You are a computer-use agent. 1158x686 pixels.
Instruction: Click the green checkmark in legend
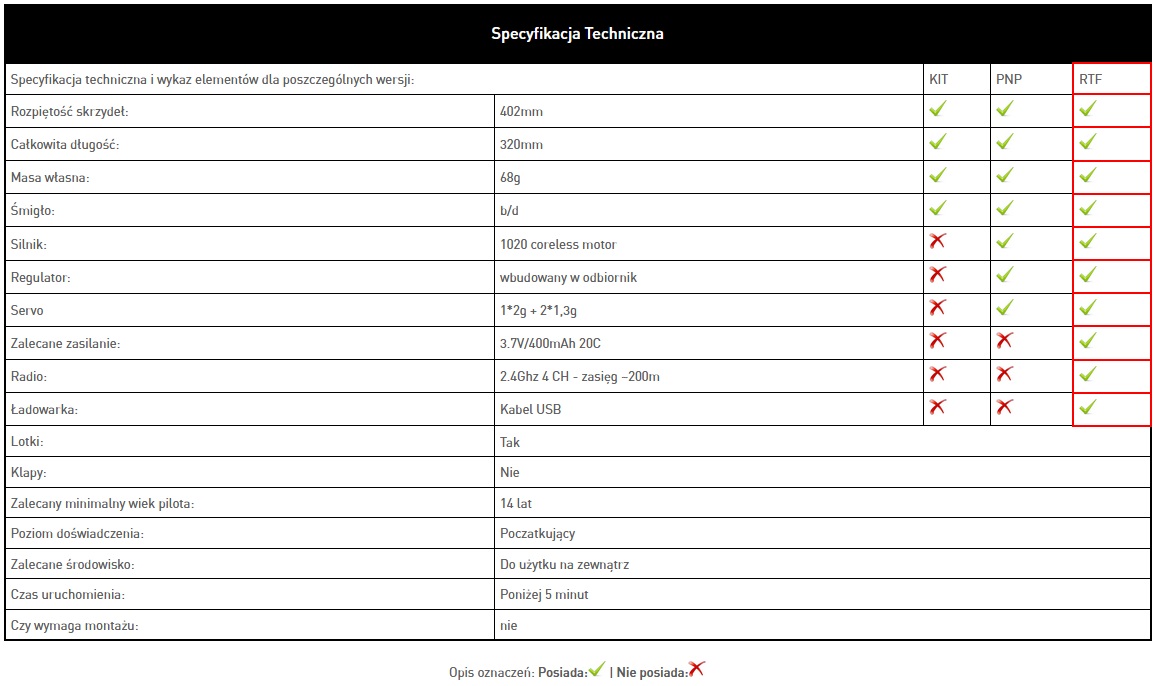597,669
